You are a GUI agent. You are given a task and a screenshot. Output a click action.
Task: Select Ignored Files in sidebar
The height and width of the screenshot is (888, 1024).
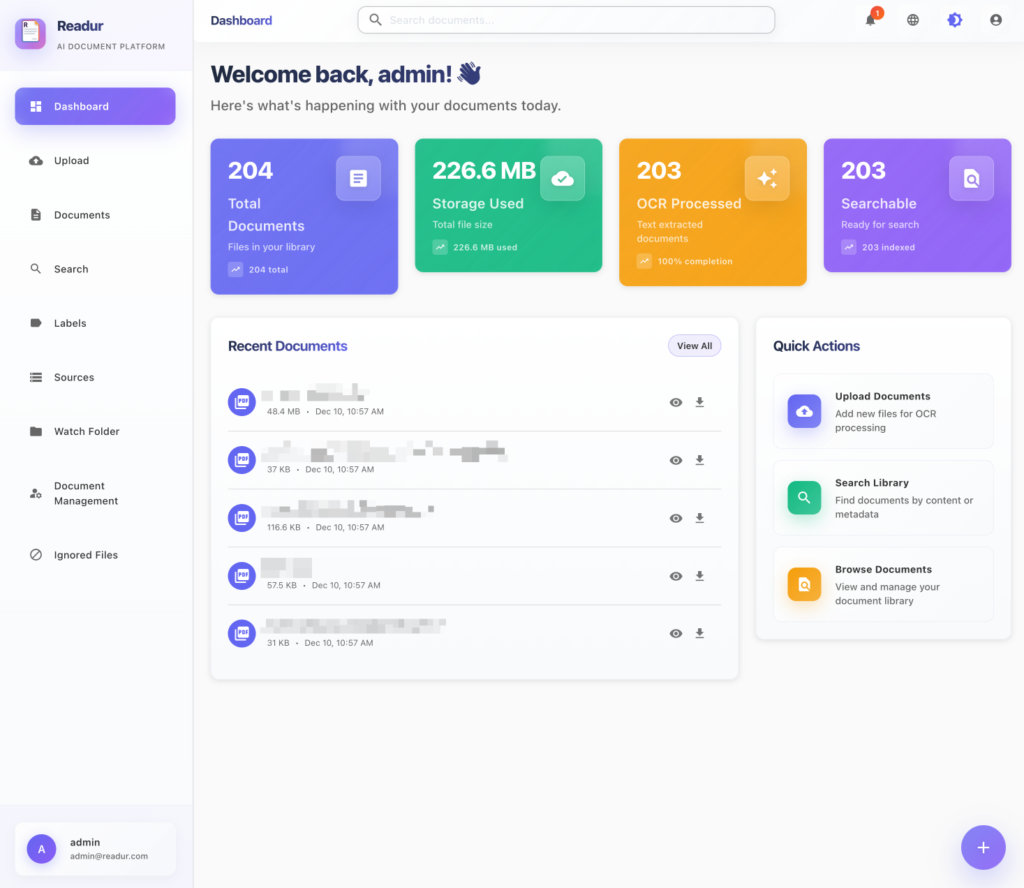click(x=85, y=555)
